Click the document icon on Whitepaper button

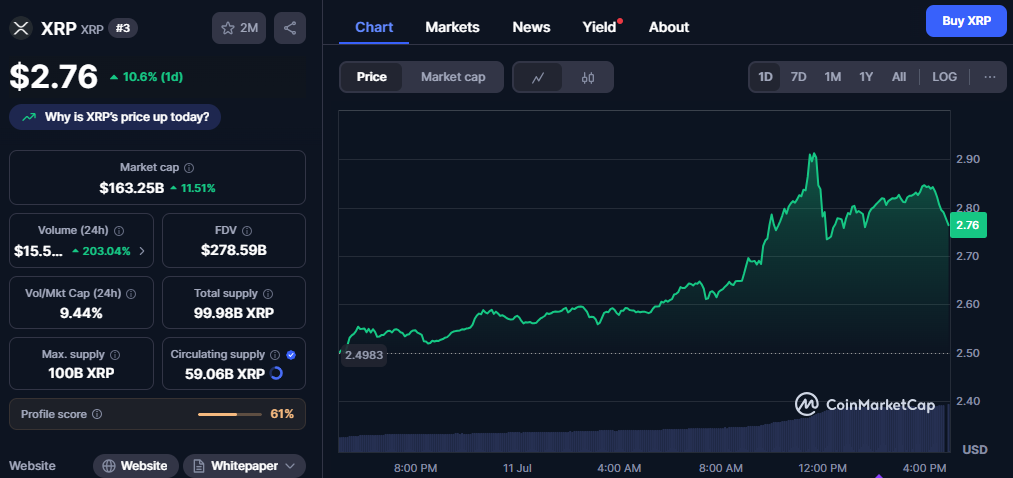[x=199, y=466]
